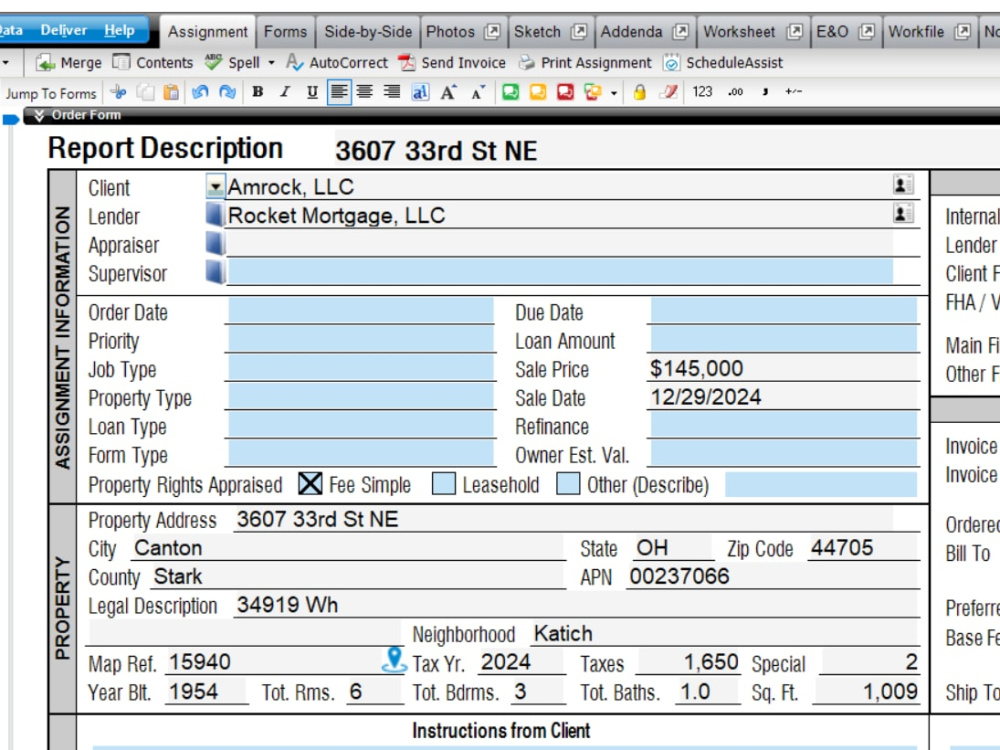Check the Other (Describe) checkbox

point(568,483)
